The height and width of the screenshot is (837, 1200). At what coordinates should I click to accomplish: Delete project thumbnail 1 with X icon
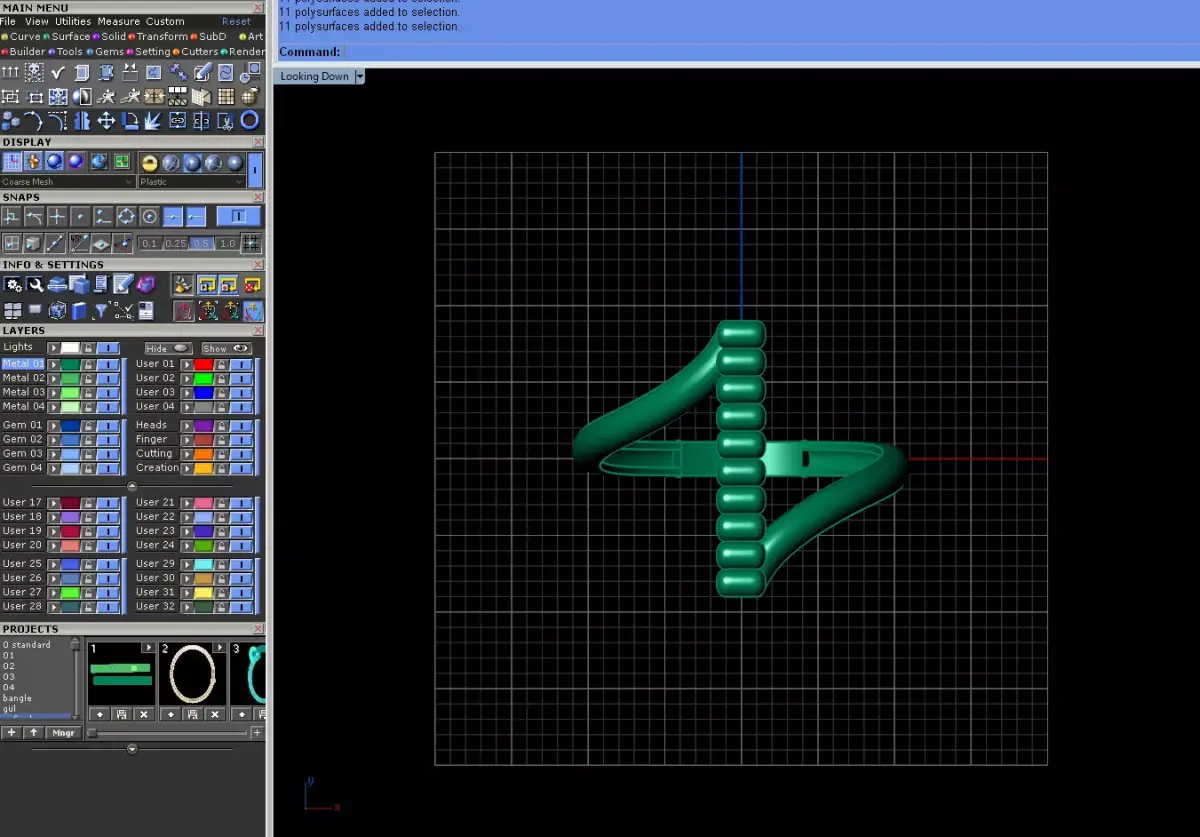143,715
